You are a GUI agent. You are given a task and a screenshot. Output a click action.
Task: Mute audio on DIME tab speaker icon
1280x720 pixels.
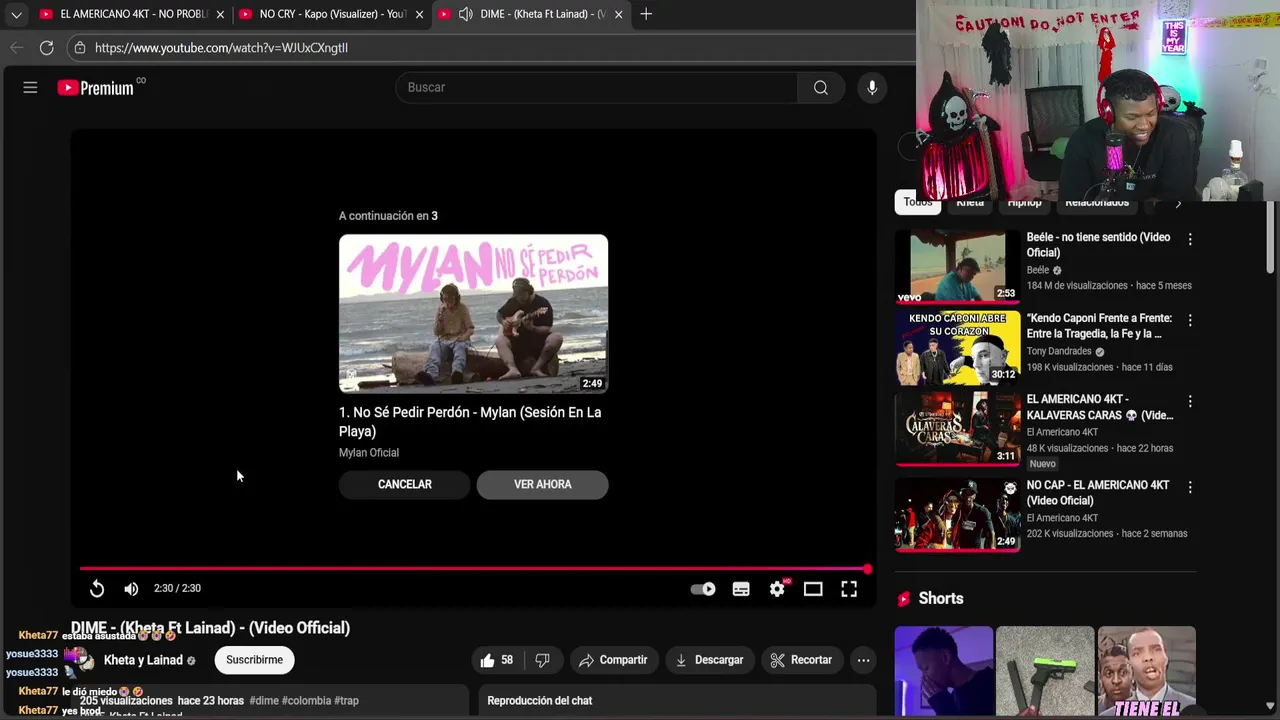[465, 14]
